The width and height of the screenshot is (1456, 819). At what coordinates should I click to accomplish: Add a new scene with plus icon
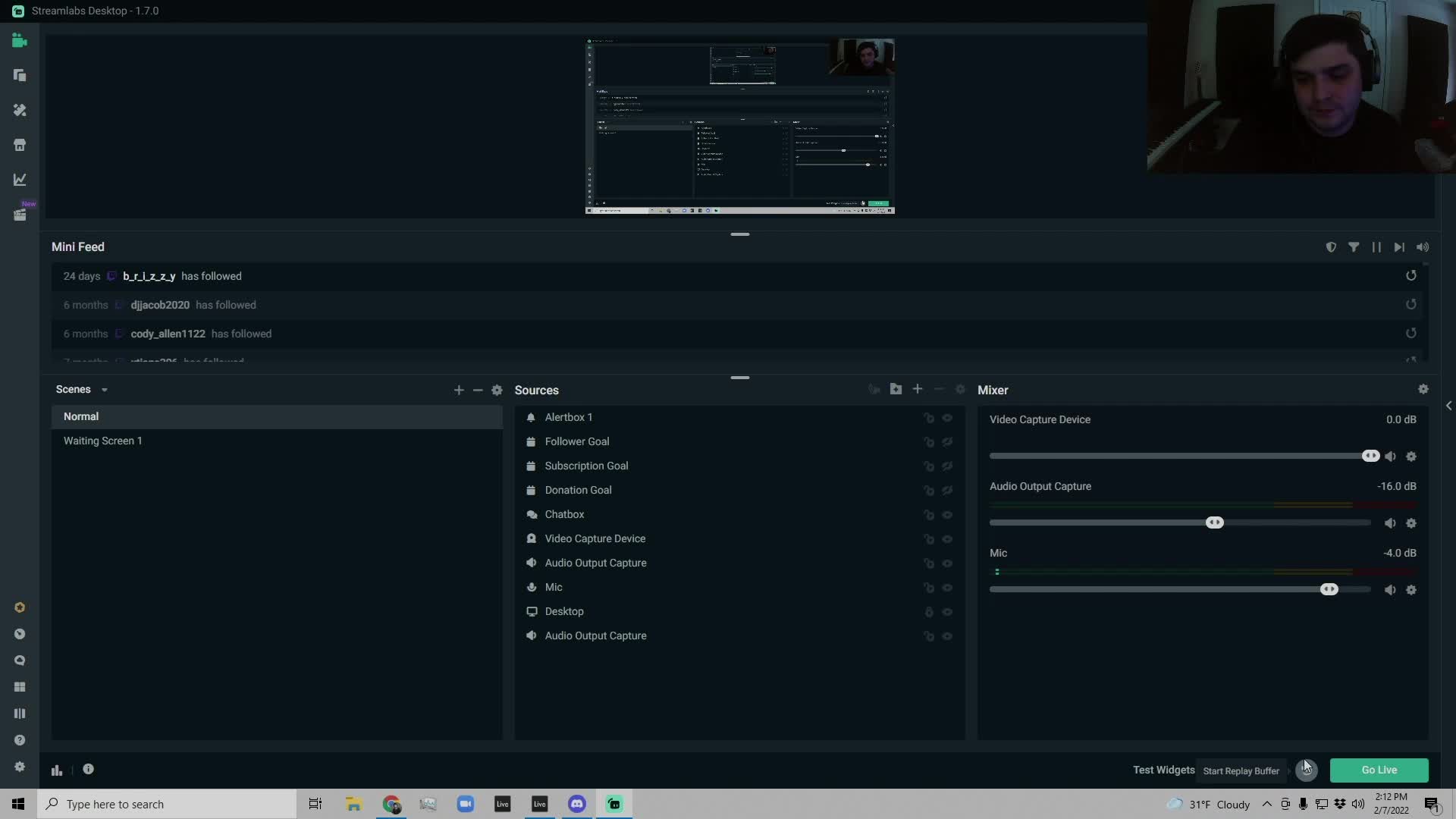(459, 390)
